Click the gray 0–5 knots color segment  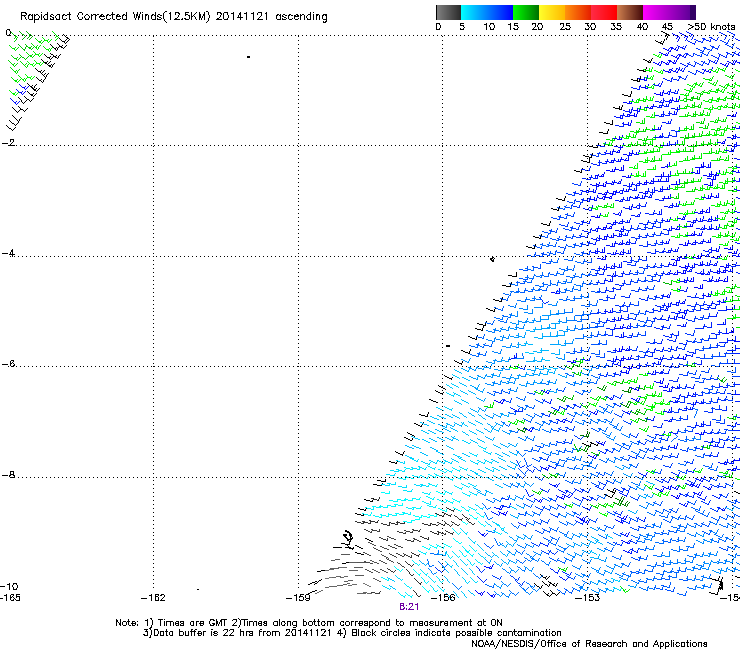pyautogui.click(x=448, y=12)
